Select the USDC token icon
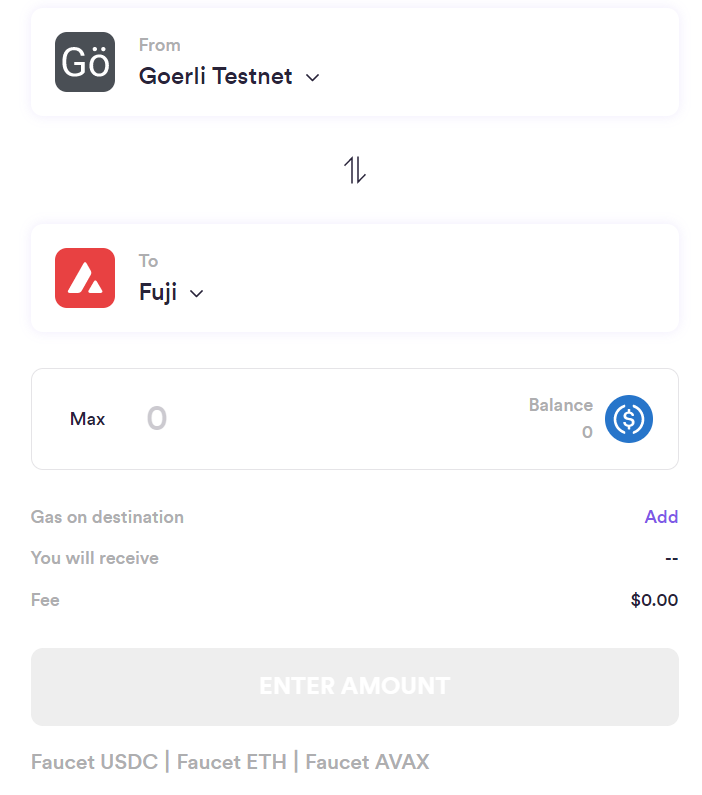Screen dimensions: 702x795 629,419
